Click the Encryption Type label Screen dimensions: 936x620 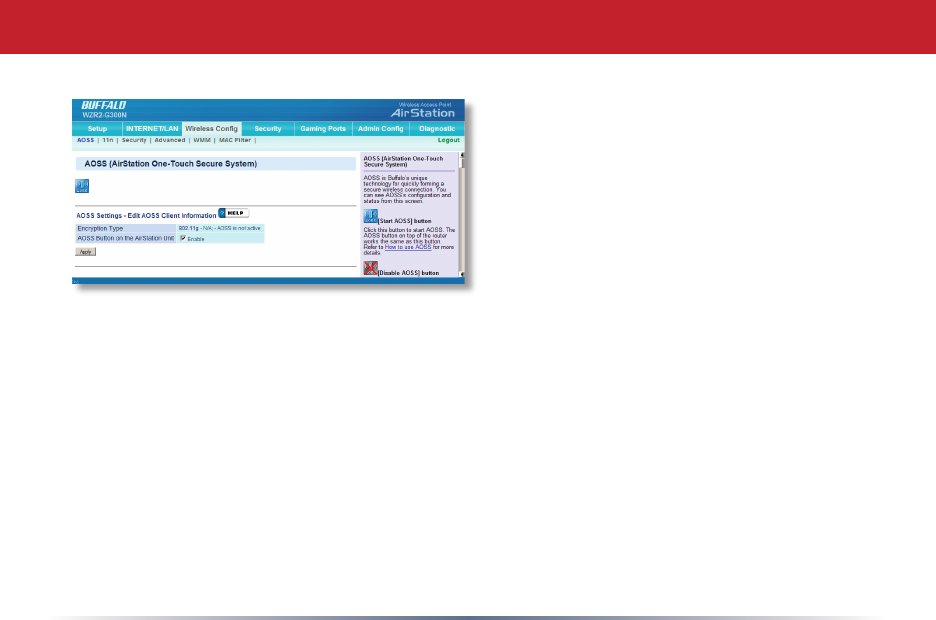tap(100, 229)
